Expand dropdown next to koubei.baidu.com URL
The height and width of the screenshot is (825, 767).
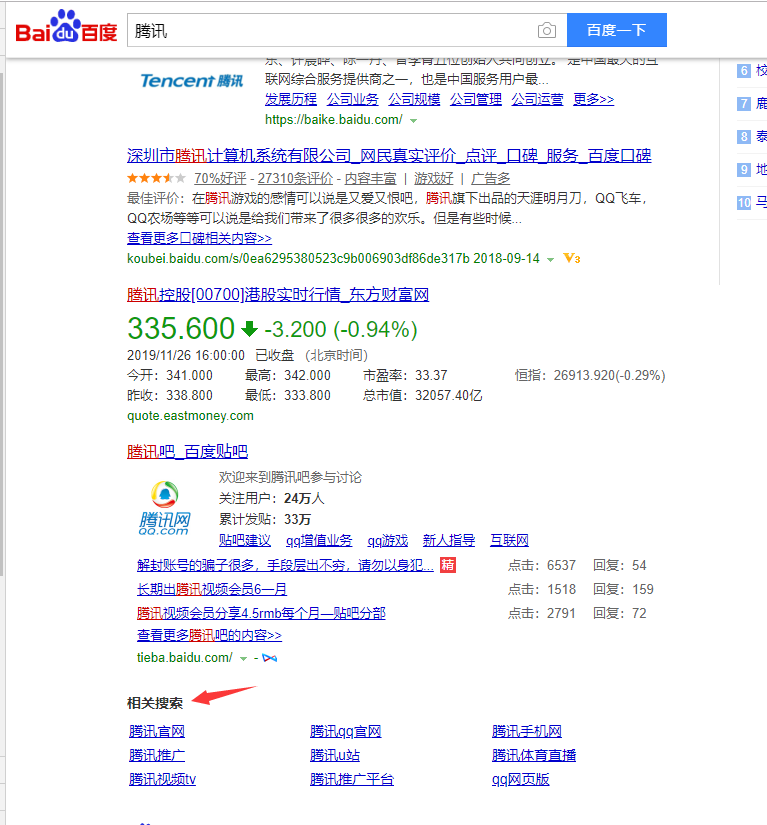coord(550,259)
